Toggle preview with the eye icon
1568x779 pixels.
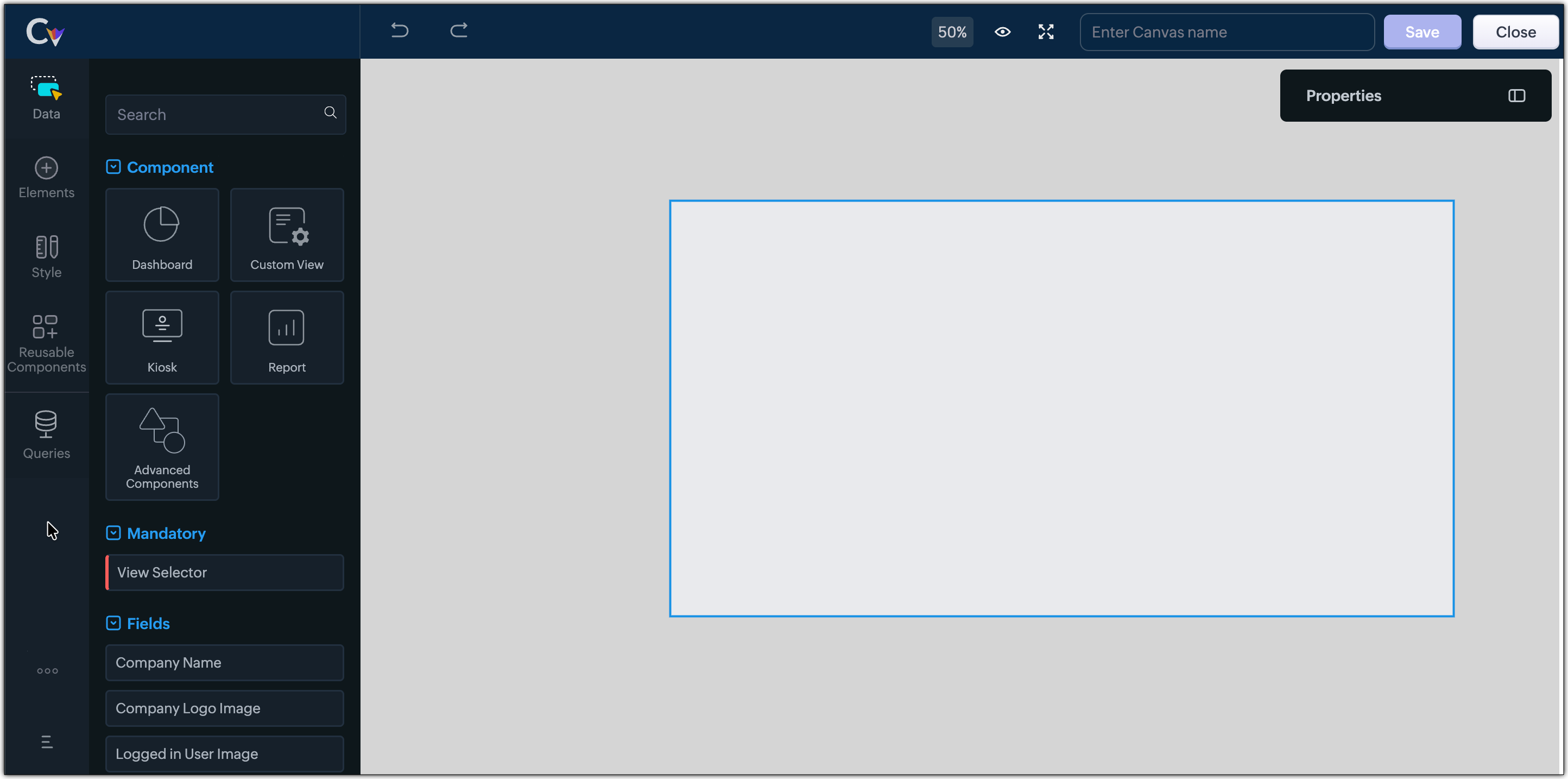coord(1002,32)
